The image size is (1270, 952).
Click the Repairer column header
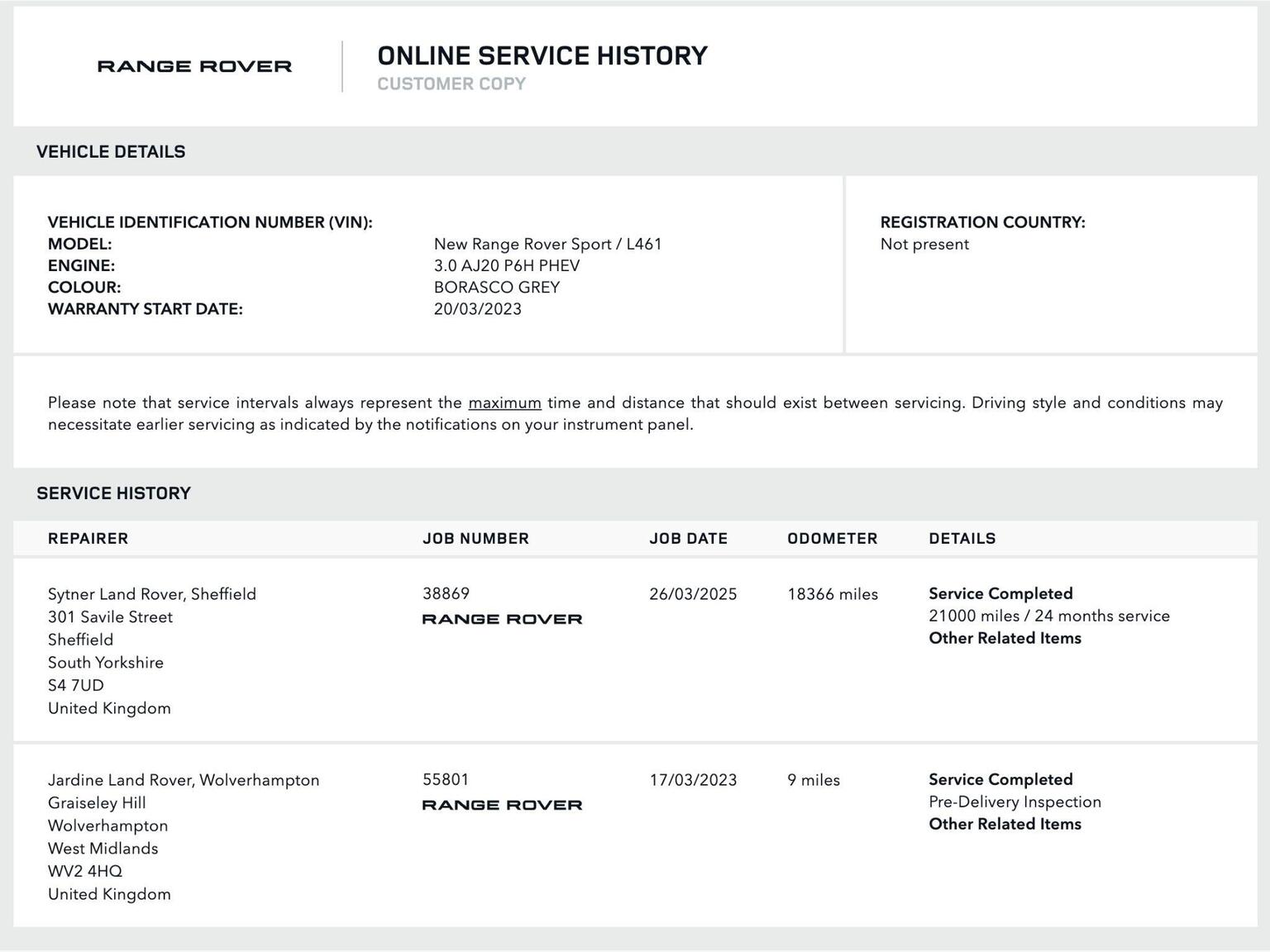click(88, 539)
